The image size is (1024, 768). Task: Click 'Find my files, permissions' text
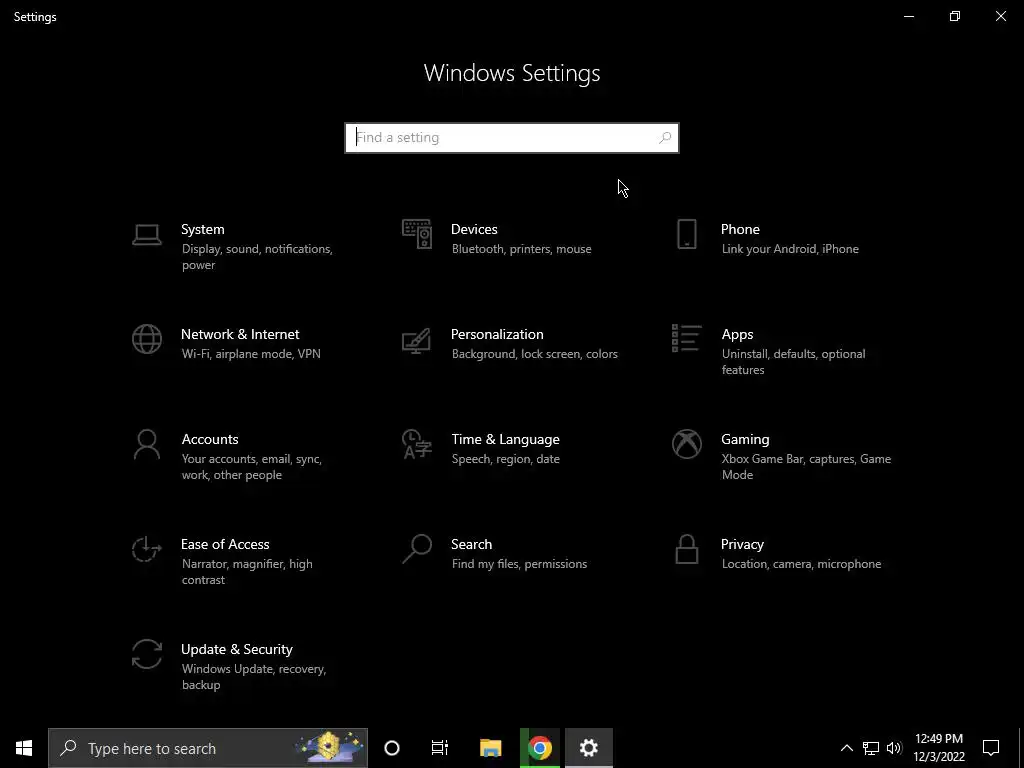coord(519,564)
